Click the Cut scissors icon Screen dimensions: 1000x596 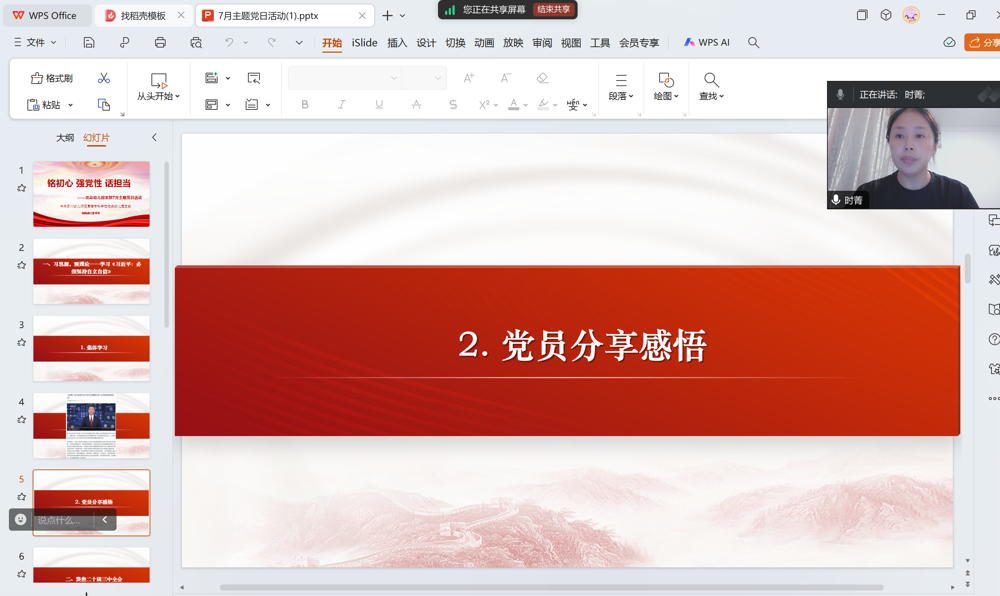pyautogui.click(x=104, y=78)
